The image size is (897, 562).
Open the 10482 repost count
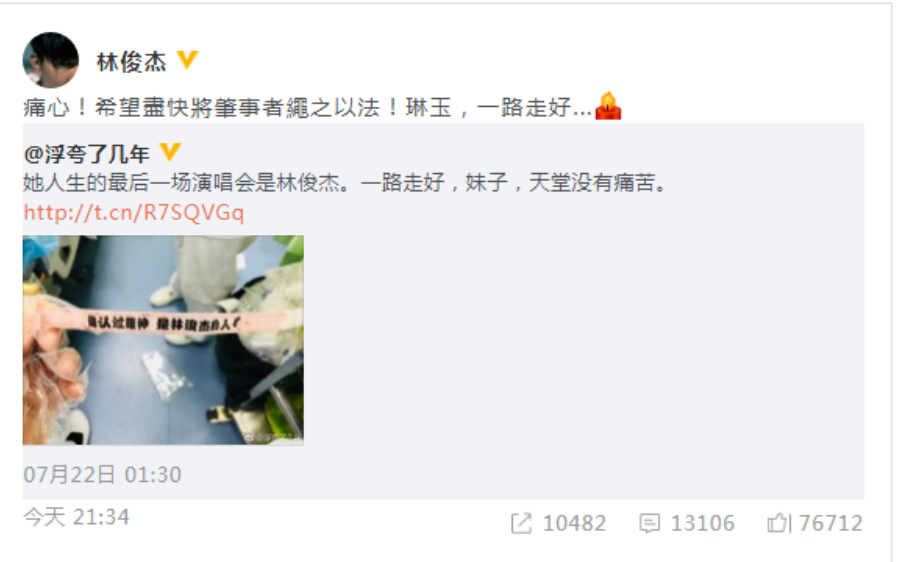pyautogui.click(x=574, y=523)
